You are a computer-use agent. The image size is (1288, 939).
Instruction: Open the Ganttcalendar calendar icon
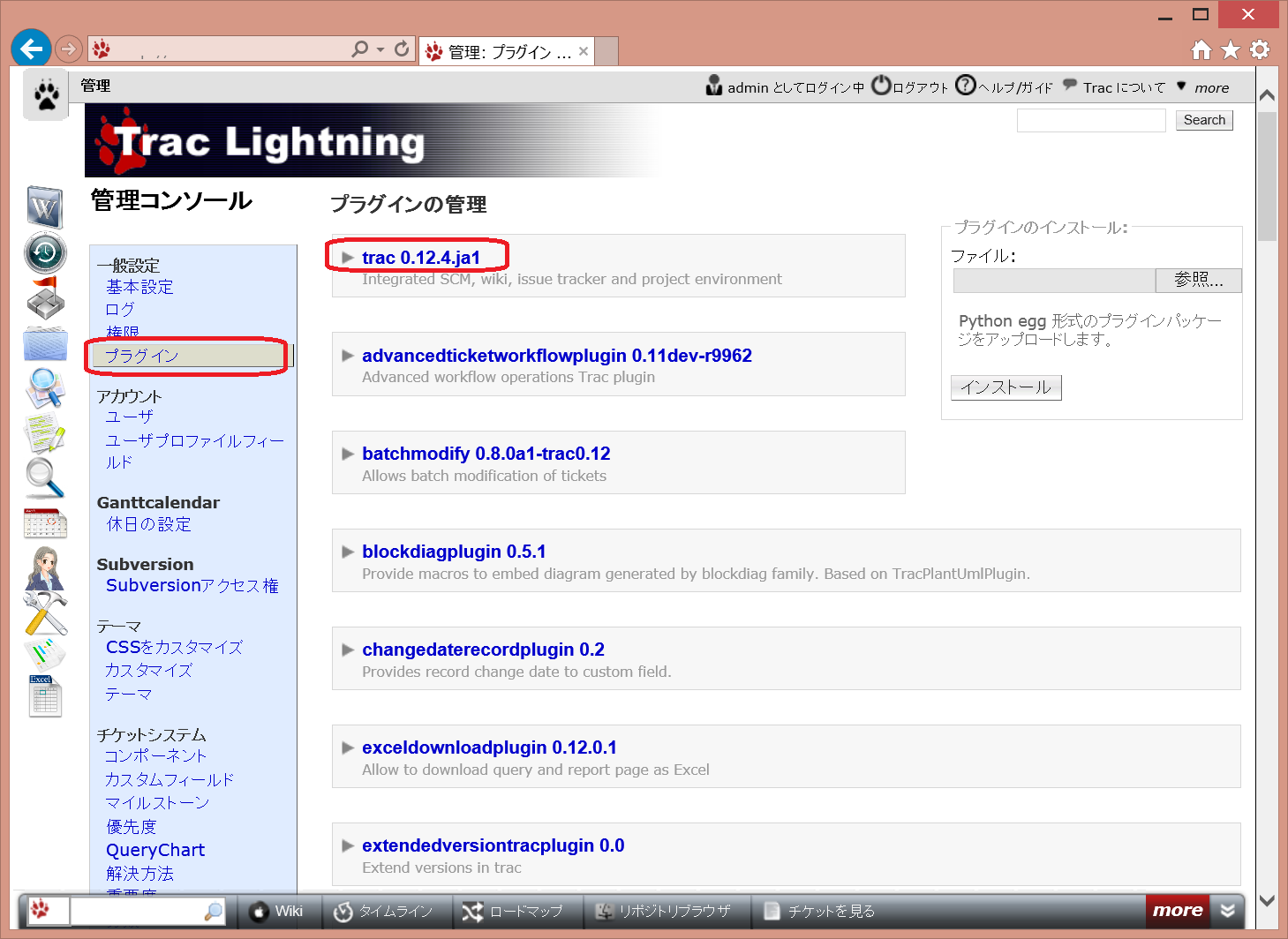pos(45,523)
